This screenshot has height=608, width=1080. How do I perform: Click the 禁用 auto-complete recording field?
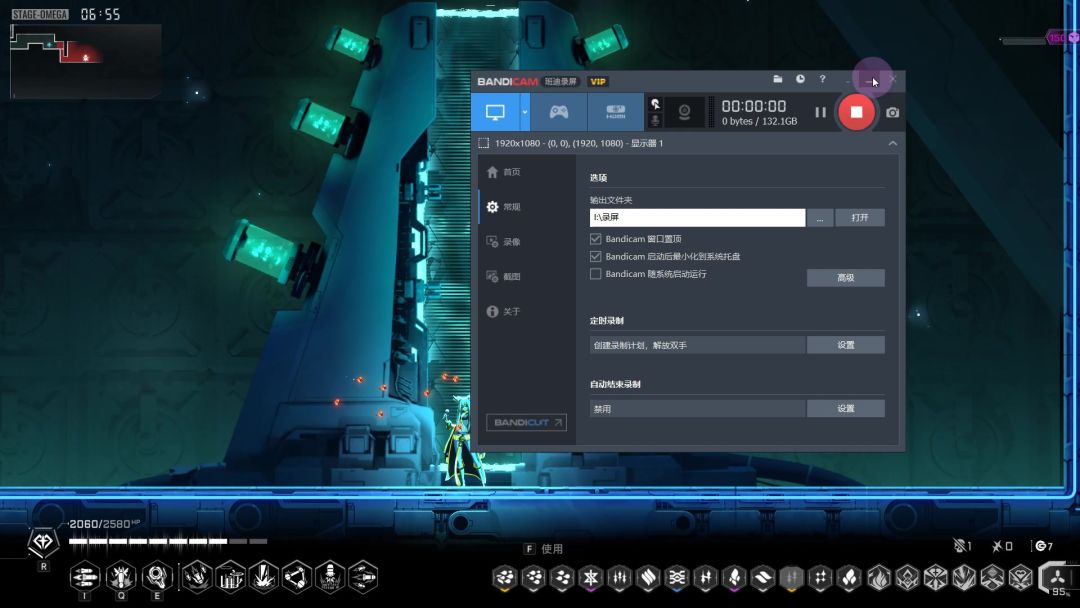click(x=697, y=408)
